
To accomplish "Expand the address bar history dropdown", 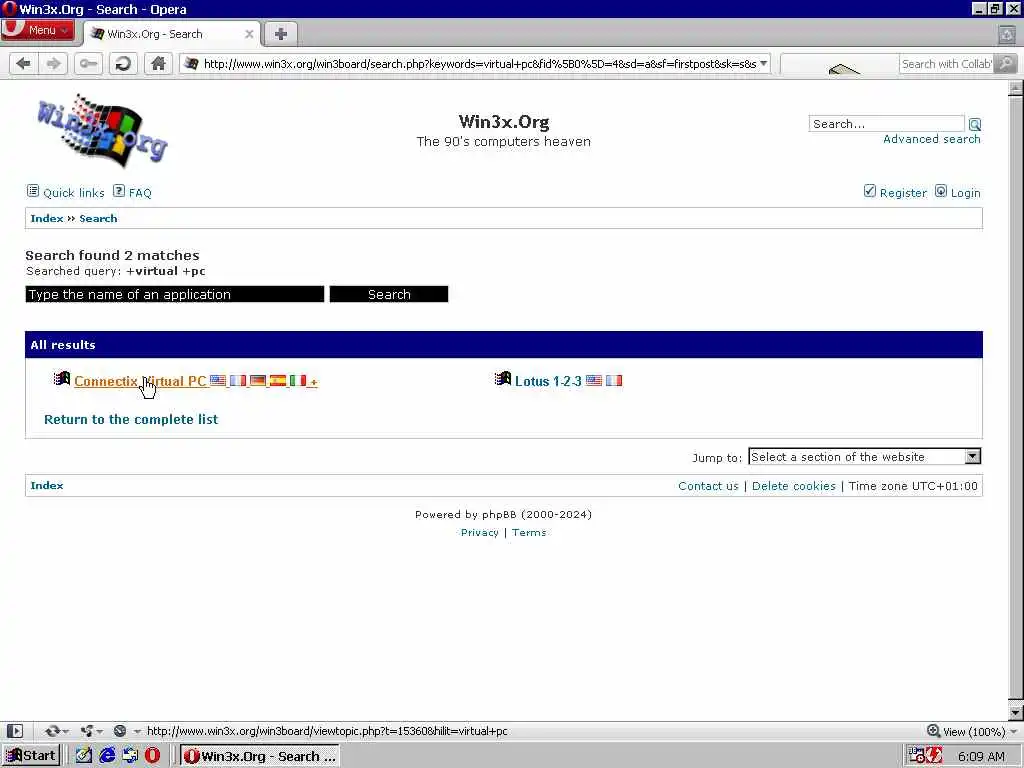I will tap(763, 63).
